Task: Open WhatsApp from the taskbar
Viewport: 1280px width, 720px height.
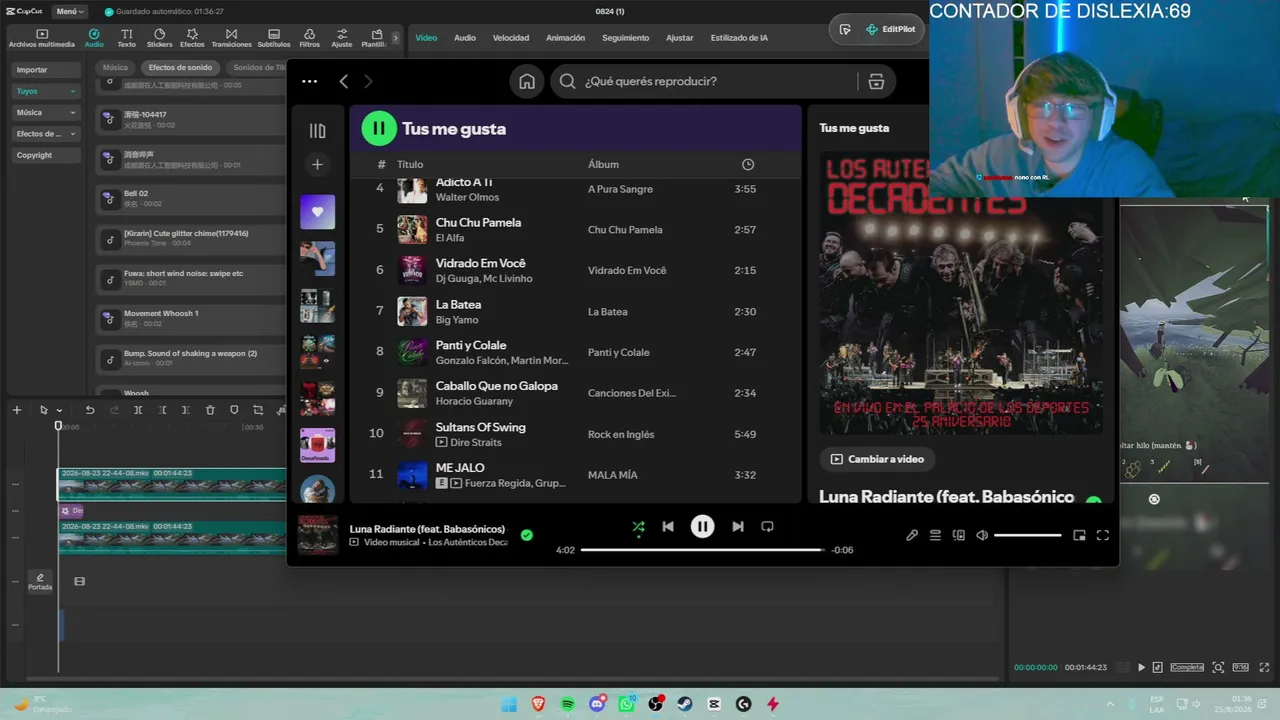Action: point(626,704)
